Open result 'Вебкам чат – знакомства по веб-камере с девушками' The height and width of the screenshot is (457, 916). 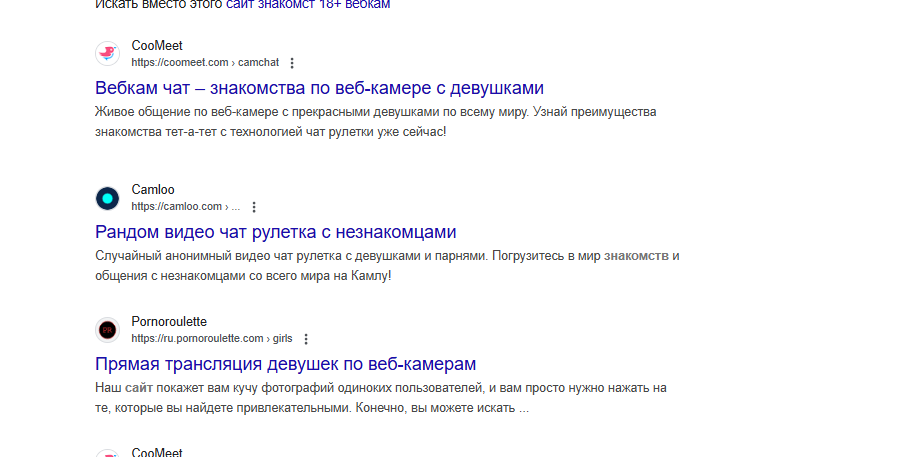click(x=320, y=88)
